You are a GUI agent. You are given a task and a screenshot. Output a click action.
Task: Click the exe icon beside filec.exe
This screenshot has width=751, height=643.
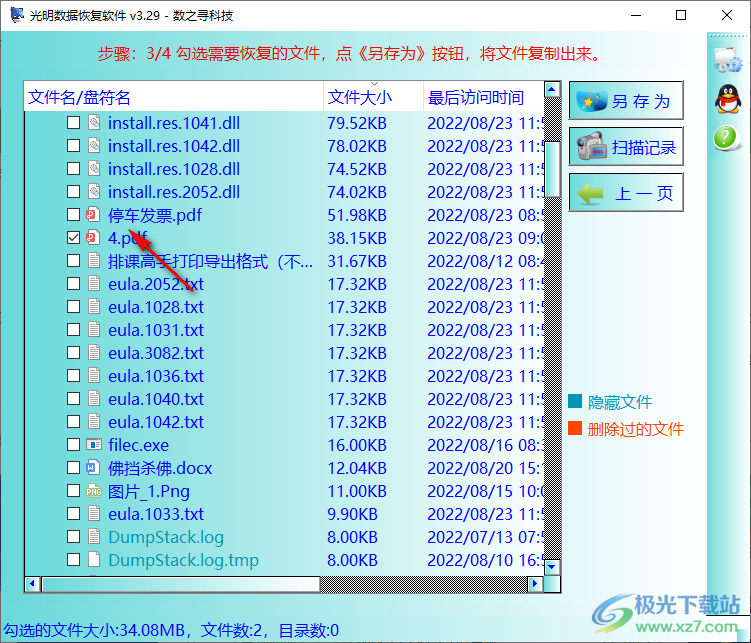tap(94, 445)
